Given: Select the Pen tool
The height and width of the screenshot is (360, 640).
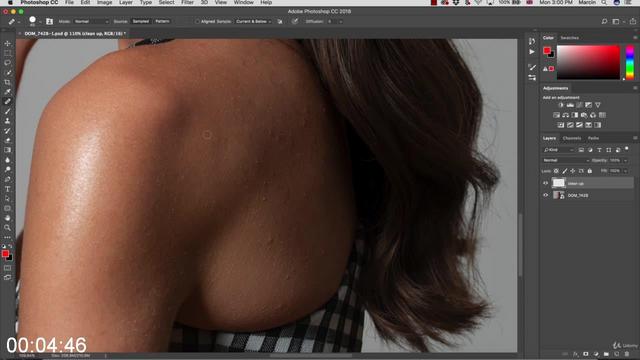Looking at the screenshot, I should pyautogui.click(x=7, y=179).
